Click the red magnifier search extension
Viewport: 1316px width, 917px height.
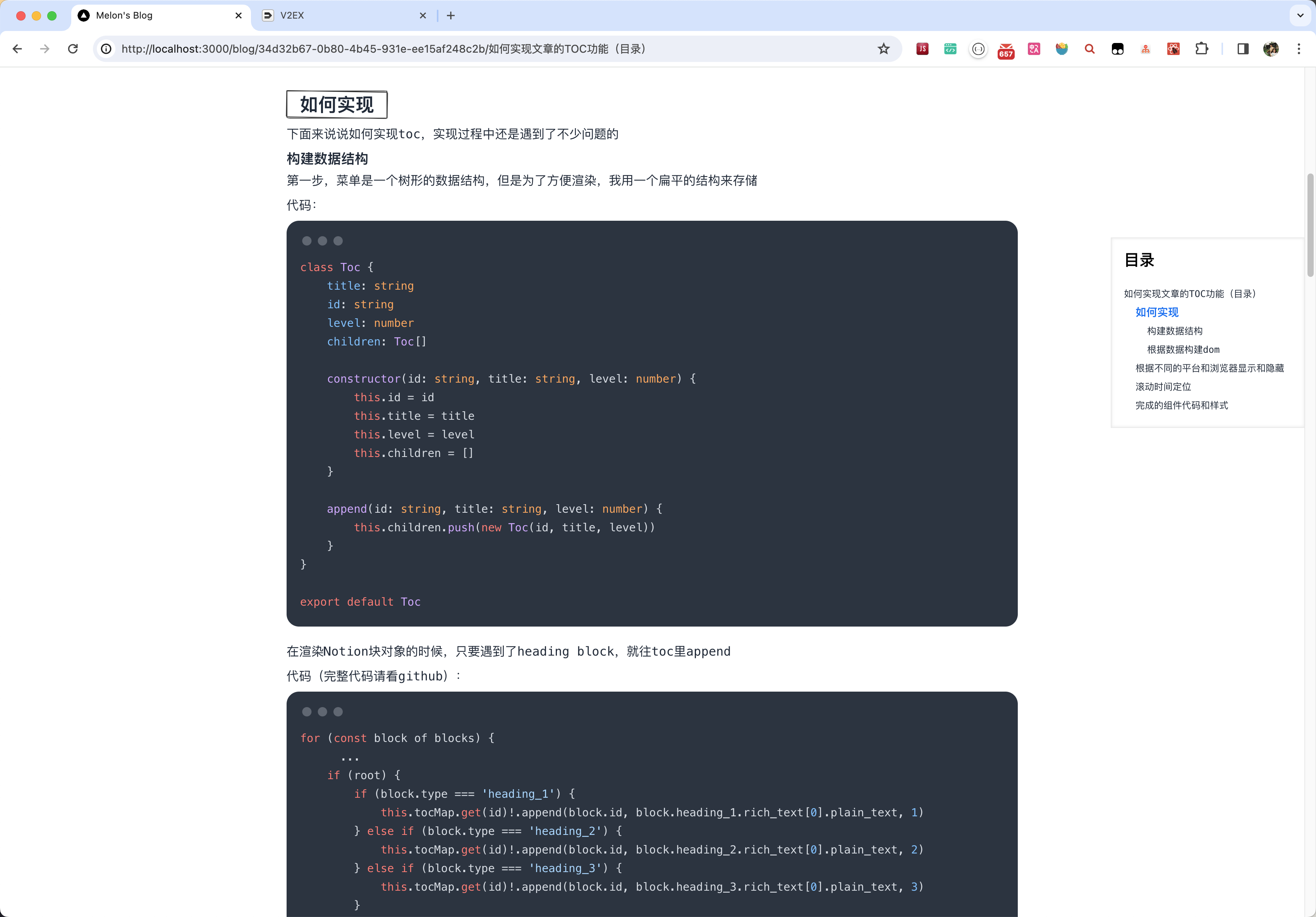tap(1089, 49)
